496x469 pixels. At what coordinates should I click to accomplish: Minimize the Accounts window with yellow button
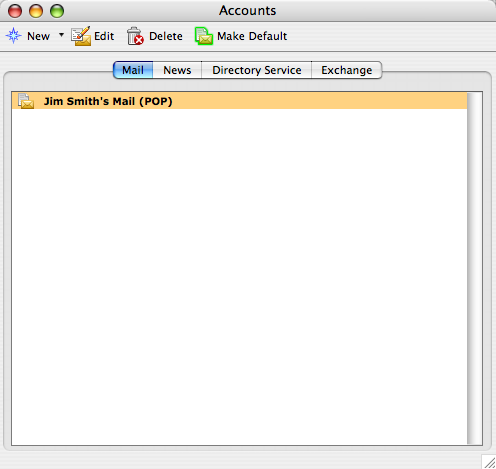point(36,11)
